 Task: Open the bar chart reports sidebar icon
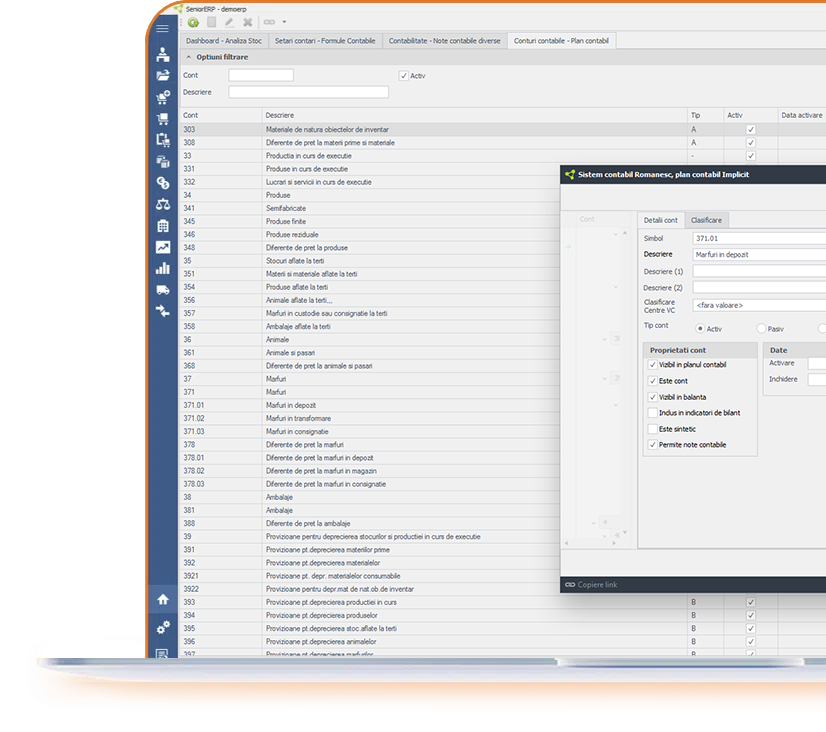pos(162,268)
